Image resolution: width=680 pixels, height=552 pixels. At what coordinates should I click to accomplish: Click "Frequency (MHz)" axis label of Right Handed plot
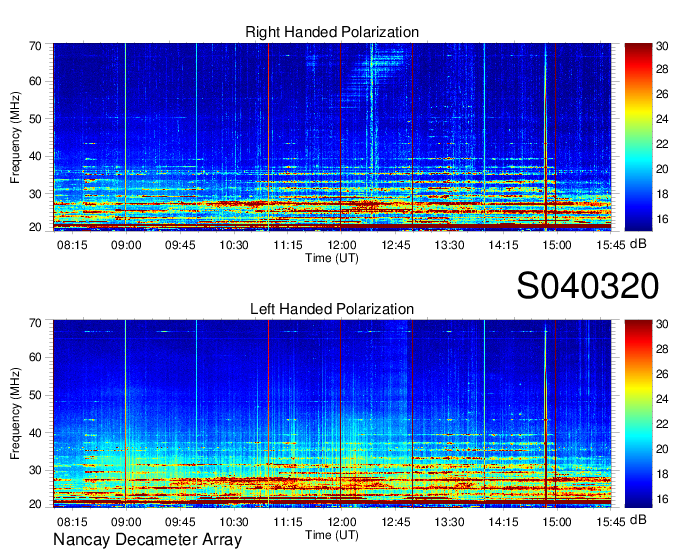(x=15, y=137)
